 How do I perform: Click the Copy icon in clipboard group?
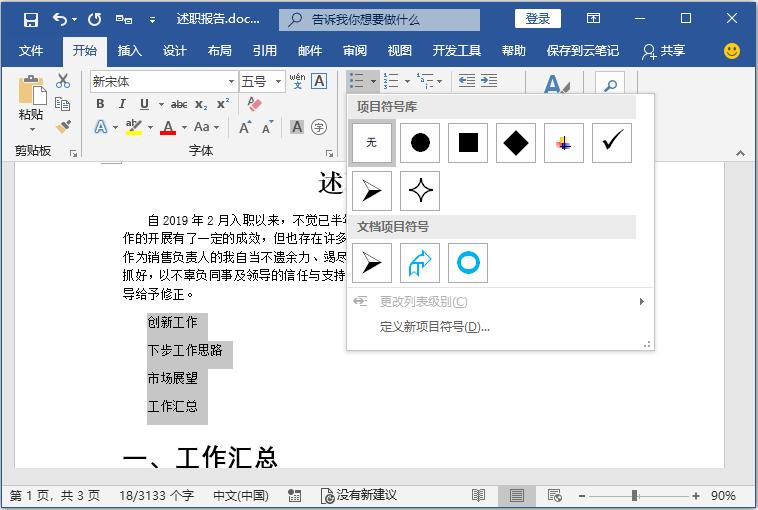62,103
